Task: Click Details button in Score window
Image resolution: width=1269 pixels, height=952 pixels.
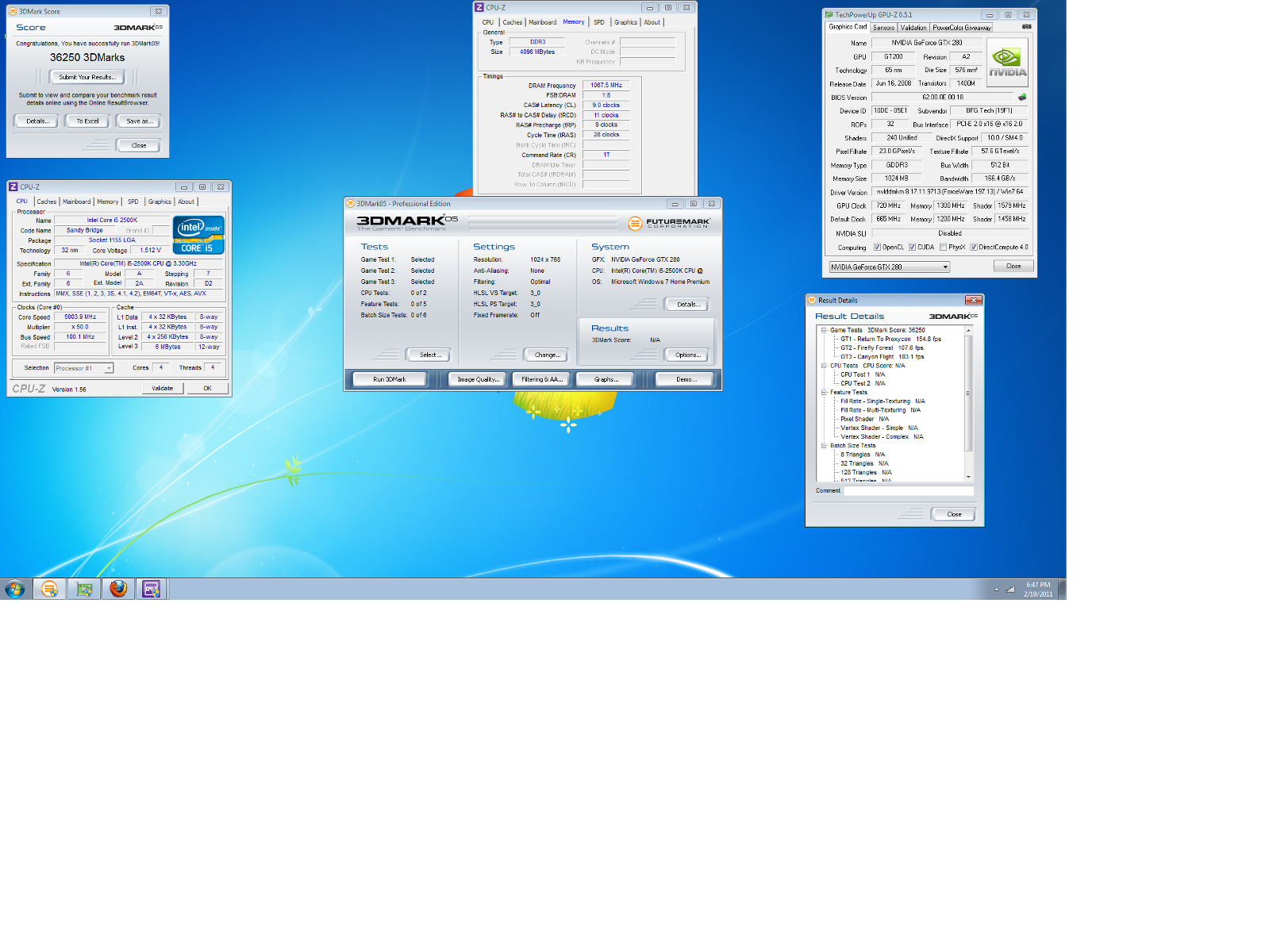Action: (x=37, y=121)
